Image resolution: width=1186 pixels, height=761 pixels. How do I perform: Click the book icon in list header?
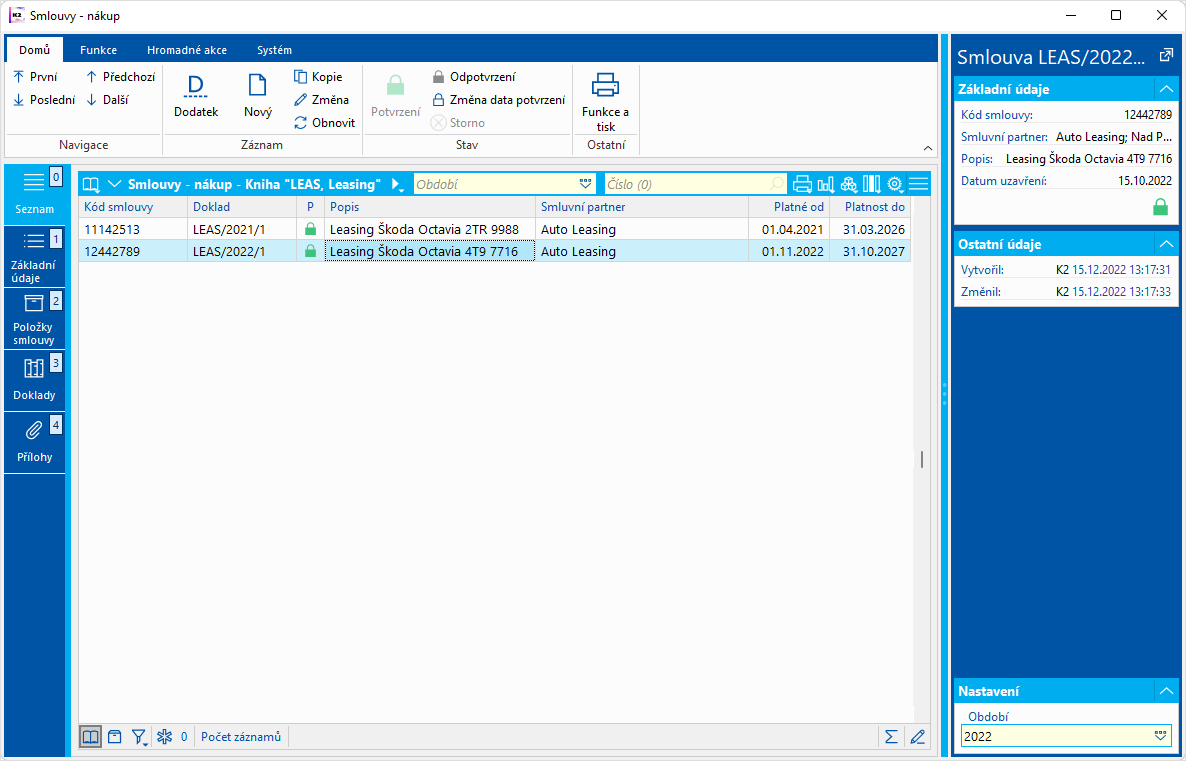coord(92,184)
